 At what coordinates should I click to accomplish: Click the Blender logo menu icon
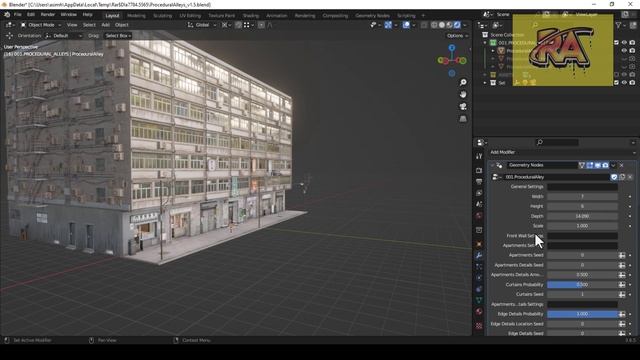click(7, 15)
